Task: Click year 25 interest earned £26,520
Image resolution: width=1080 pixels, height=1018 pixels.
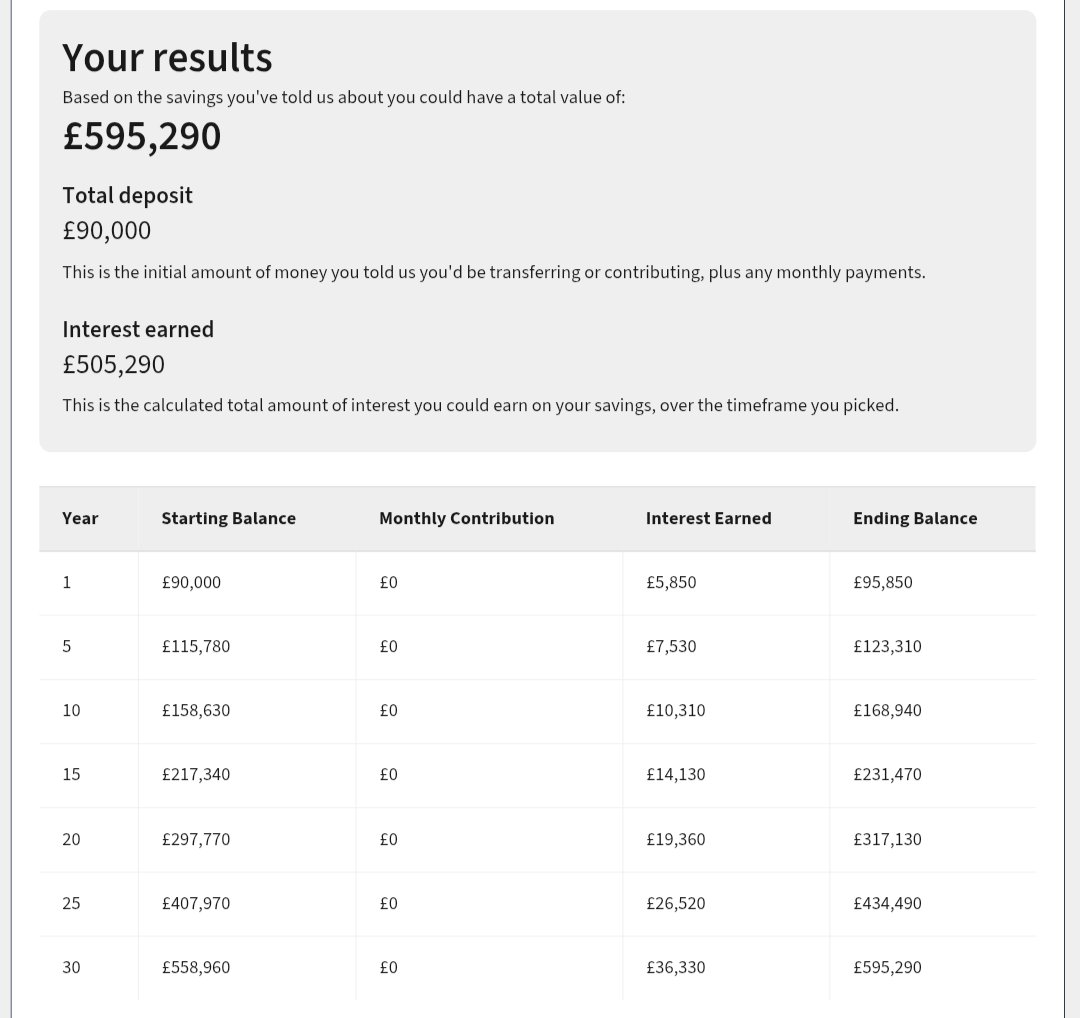Action: pos(675,904)
